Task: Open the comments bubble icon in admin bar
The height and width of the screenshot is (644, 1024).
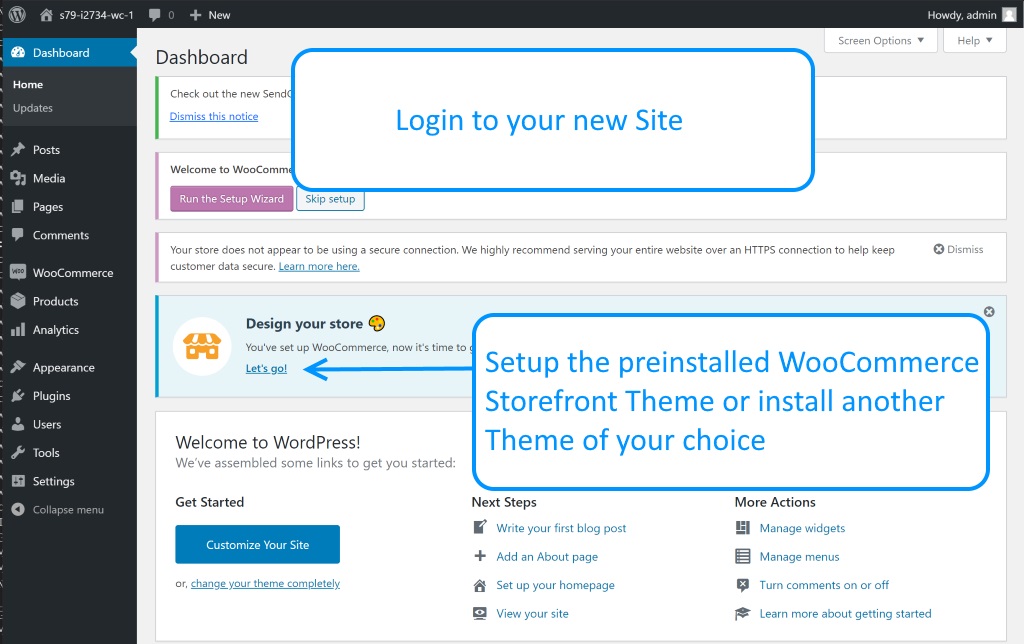Action: tap(155, 14)
